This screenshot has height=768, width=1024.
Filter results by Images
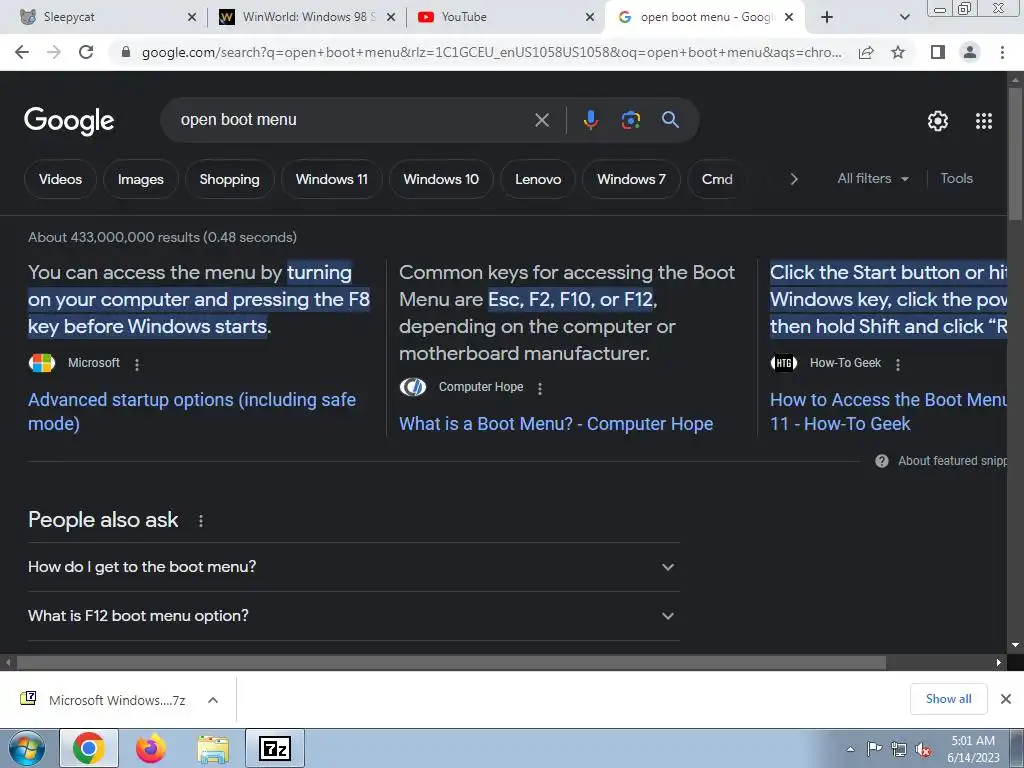[140, 179]
